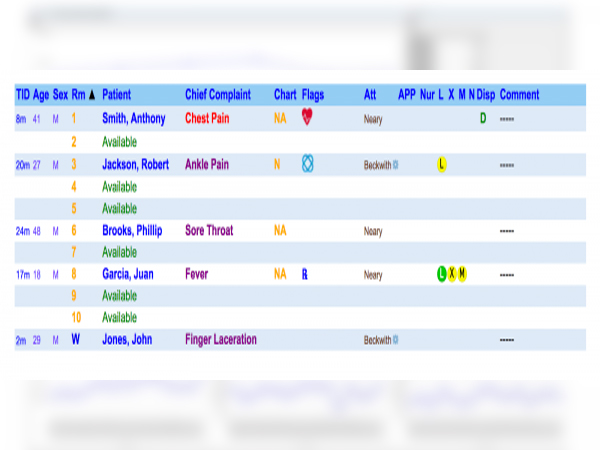Click the NA chart status for Garcia, Juan

280,274
